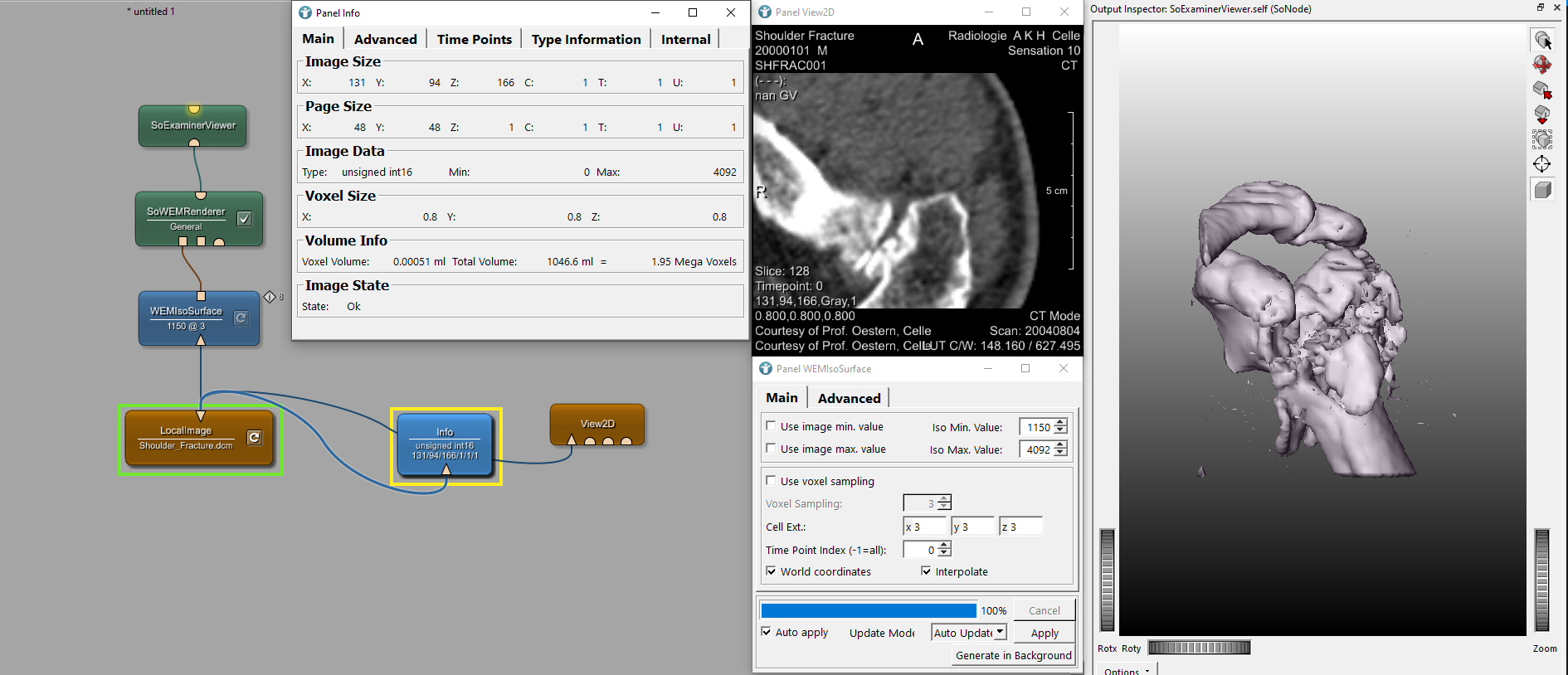Enable Use image min. value checkbox
Screen dimensions: 1568x675
click(x=772, y=426)
